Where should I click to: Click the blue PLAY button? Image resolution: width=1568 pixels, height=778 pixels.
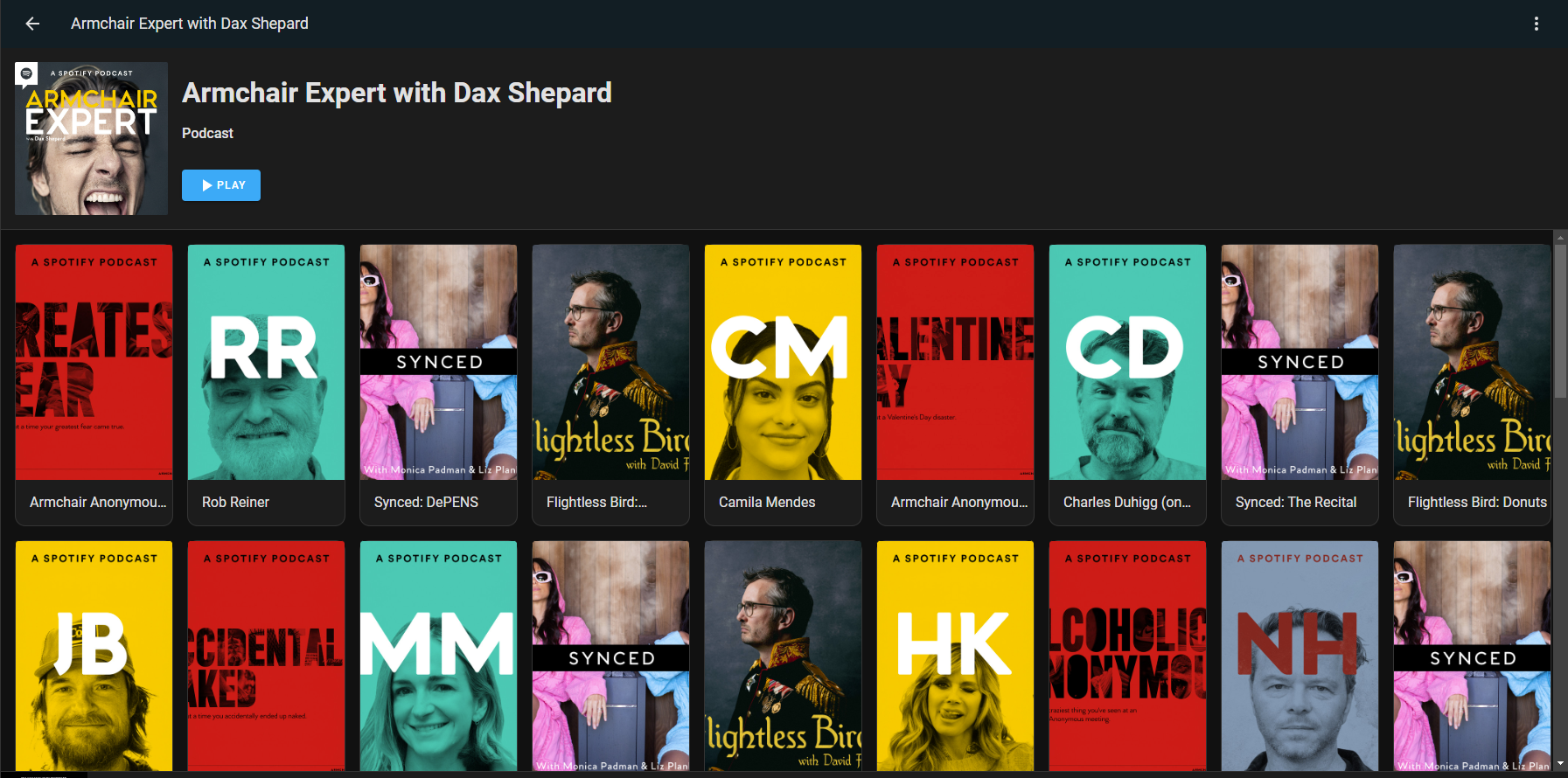221,185
